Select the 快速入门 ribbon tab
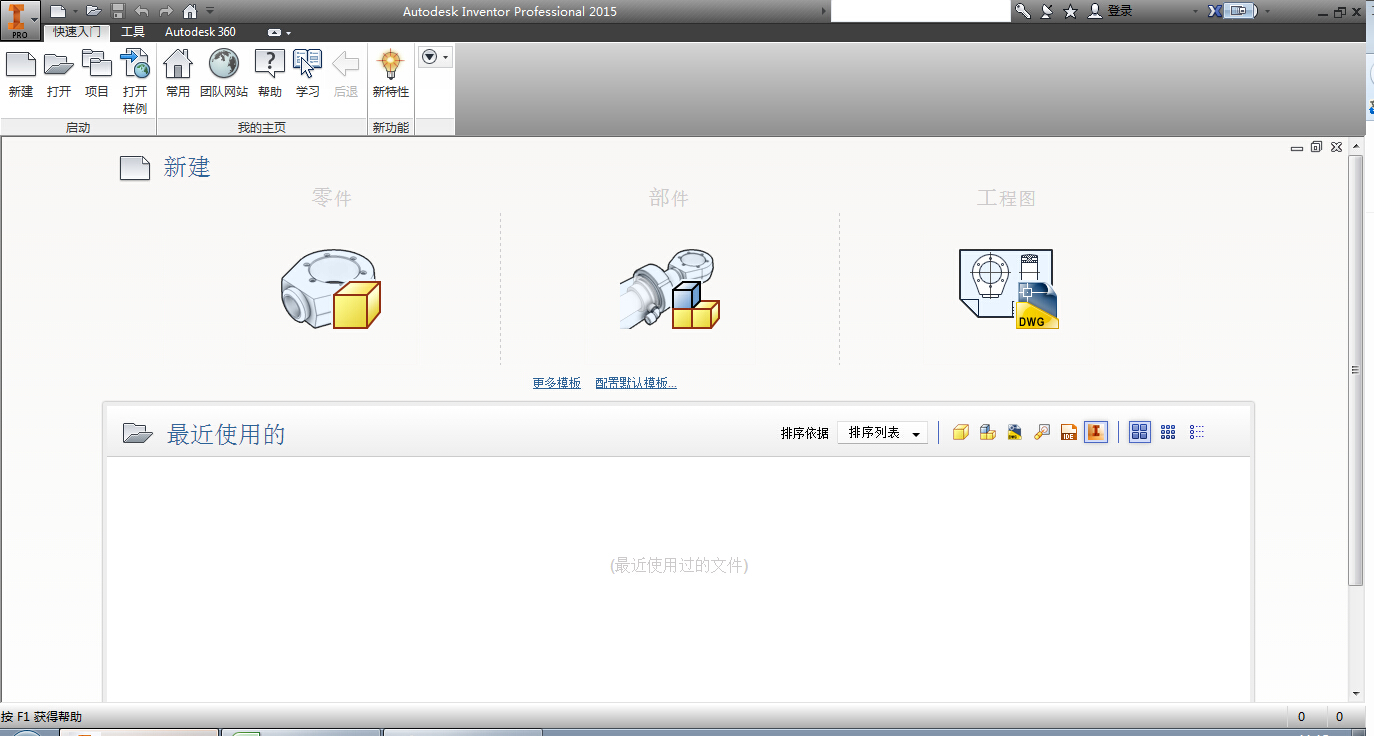 tap(77, 32)
